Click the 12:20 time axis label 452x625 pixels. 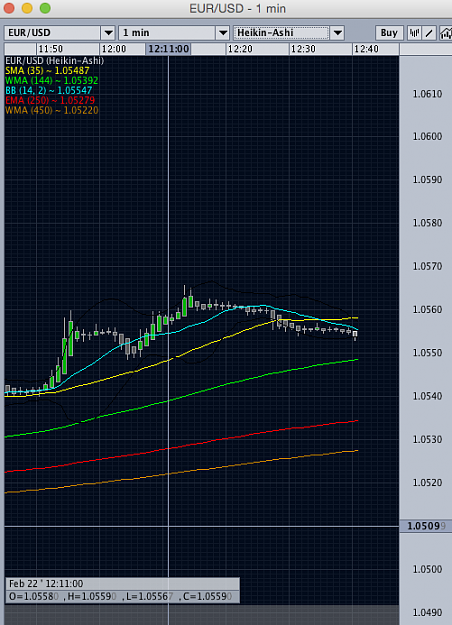click(240, 49)
